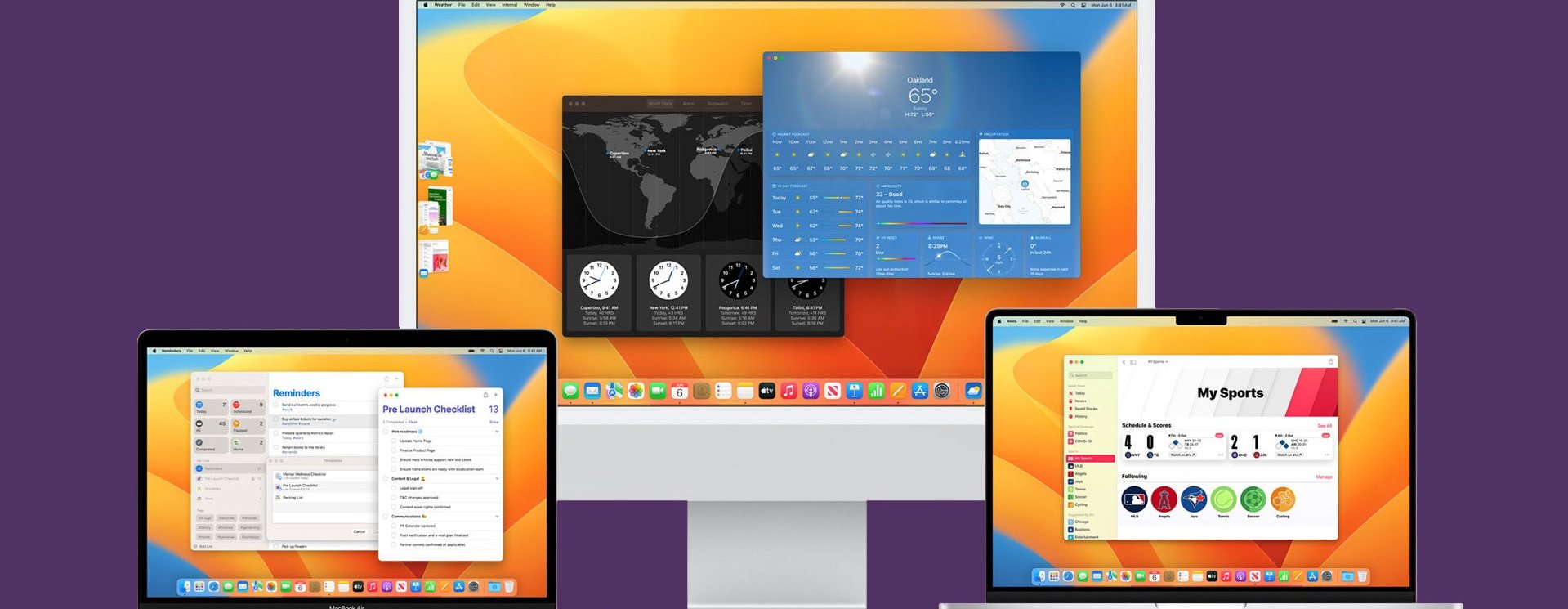Click the Weather precipitation map thumbnail
Viewport: 1568px width, 609px height.
tap(1025, 181)
